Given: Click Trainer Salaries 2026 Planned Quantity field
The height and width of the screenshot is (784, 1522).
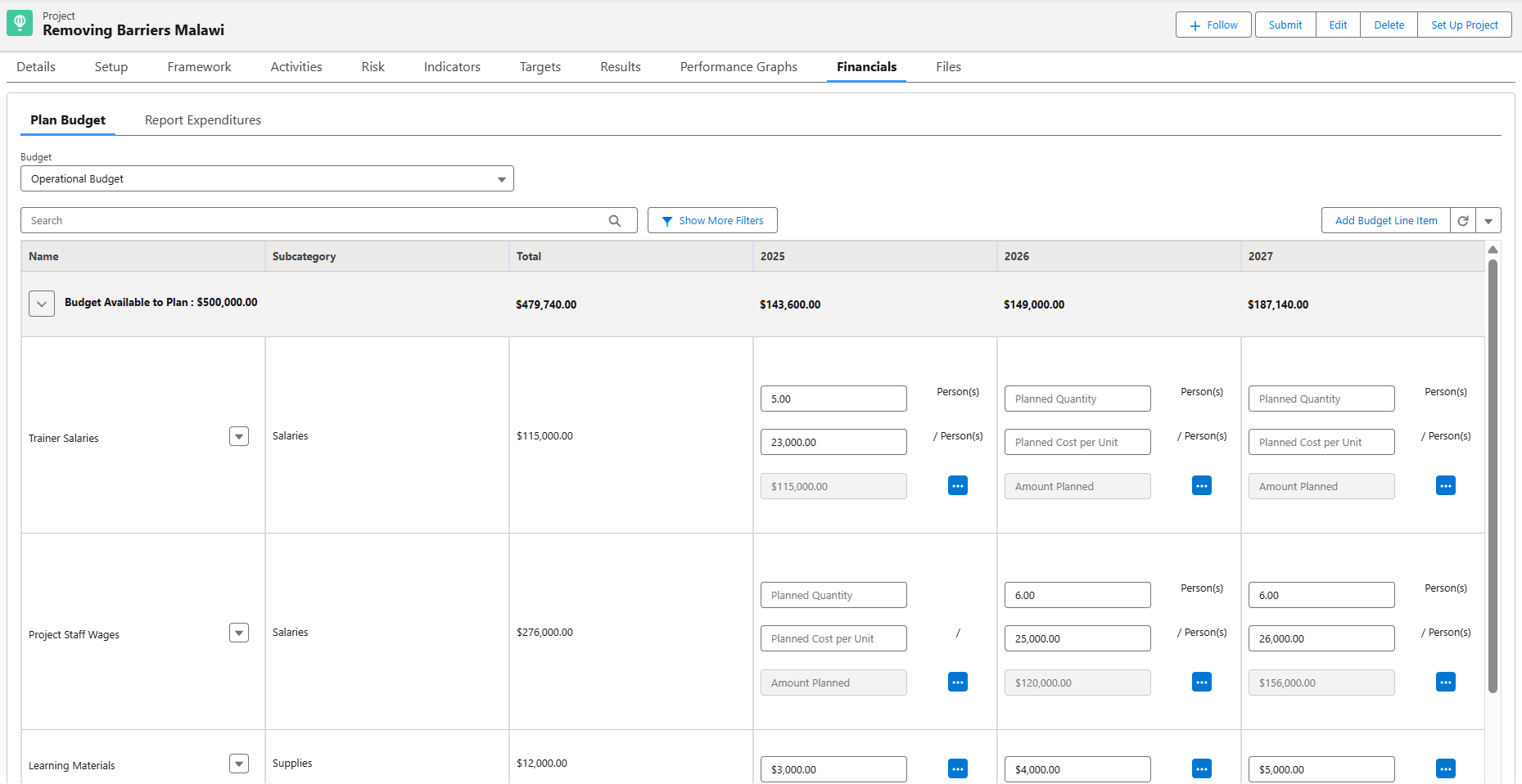Looking at the screenshot, I should coord(1077,399).
